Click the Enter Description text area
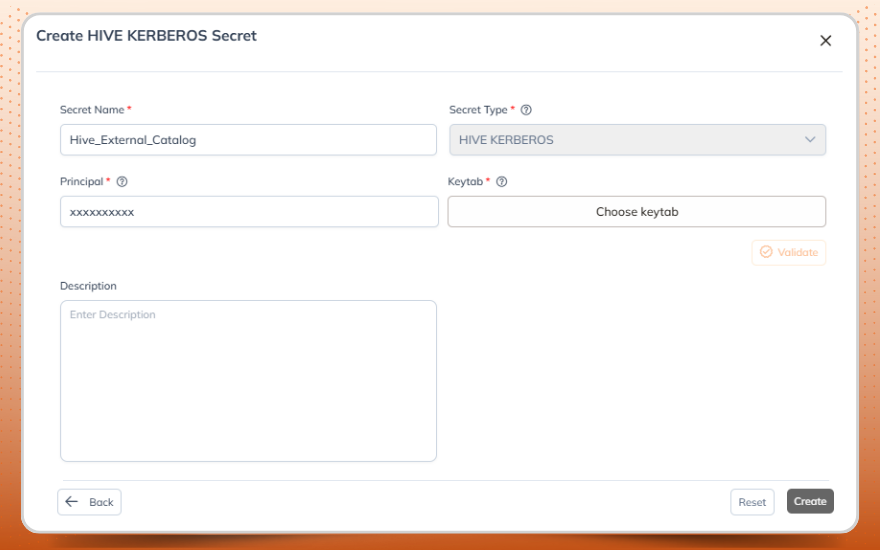Screen dimensions: 880x550 point(248,381)
